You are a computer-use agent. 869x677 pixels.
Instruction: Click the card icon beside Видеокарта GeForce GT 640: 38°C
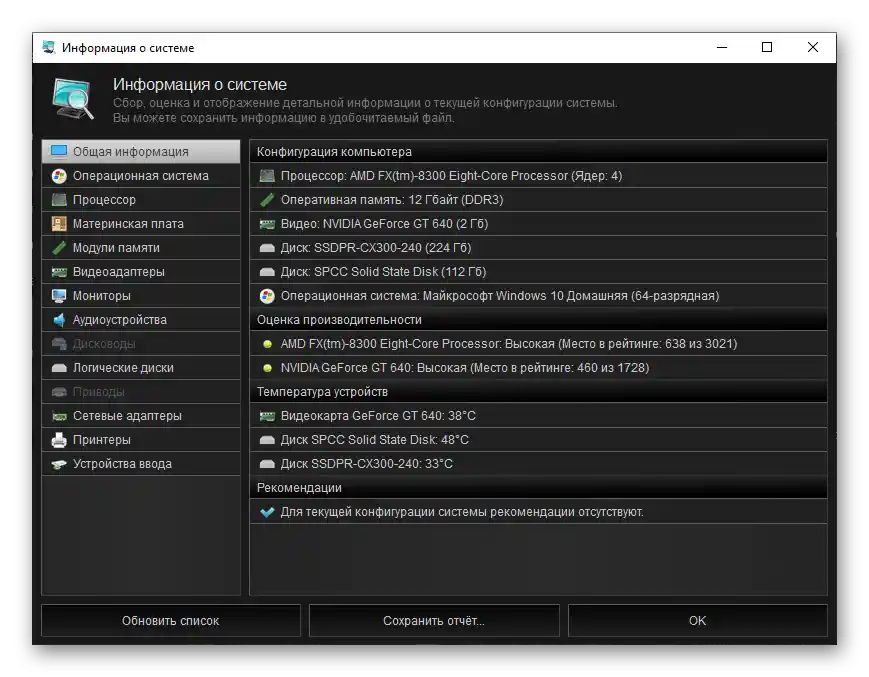(267, 416)
